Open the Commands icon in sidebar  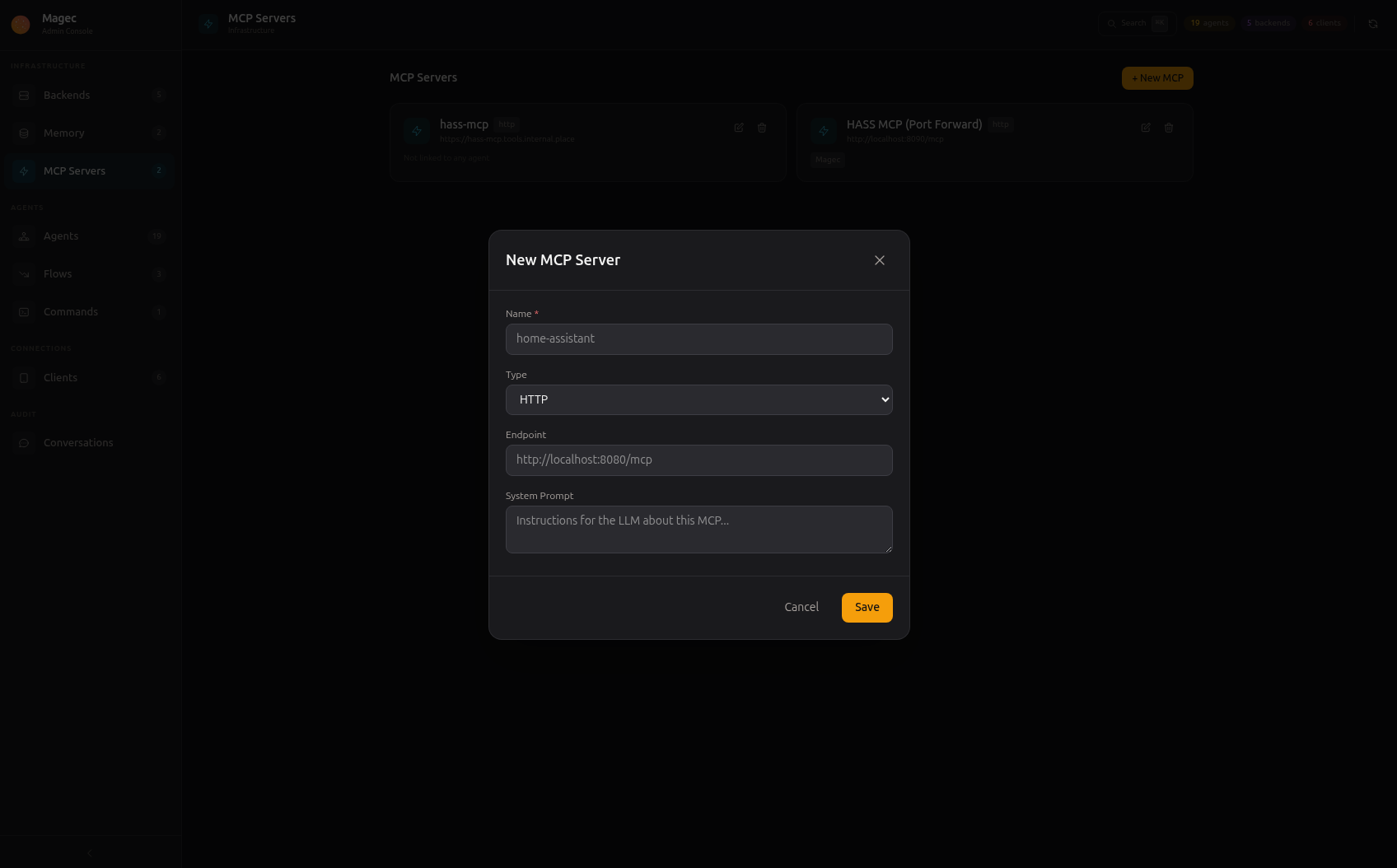23,311
